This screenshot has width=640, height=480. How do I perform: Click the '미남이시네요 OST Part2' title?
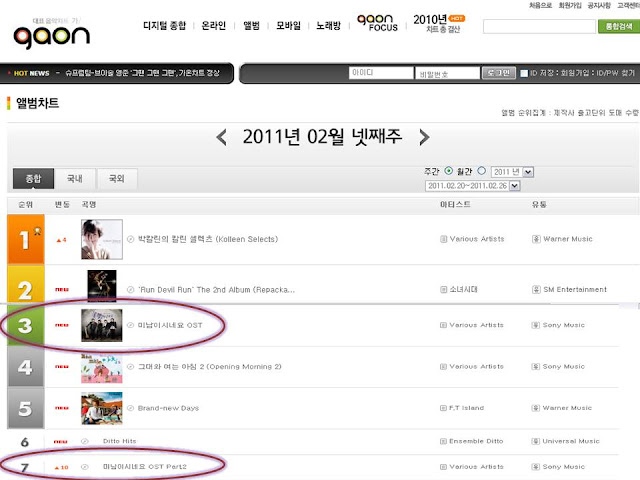[144, 467]
